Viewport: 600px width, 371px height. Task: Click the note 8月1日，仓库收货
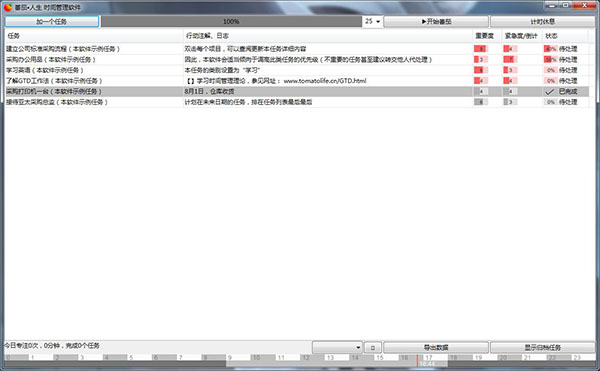[x=209, y=92]
